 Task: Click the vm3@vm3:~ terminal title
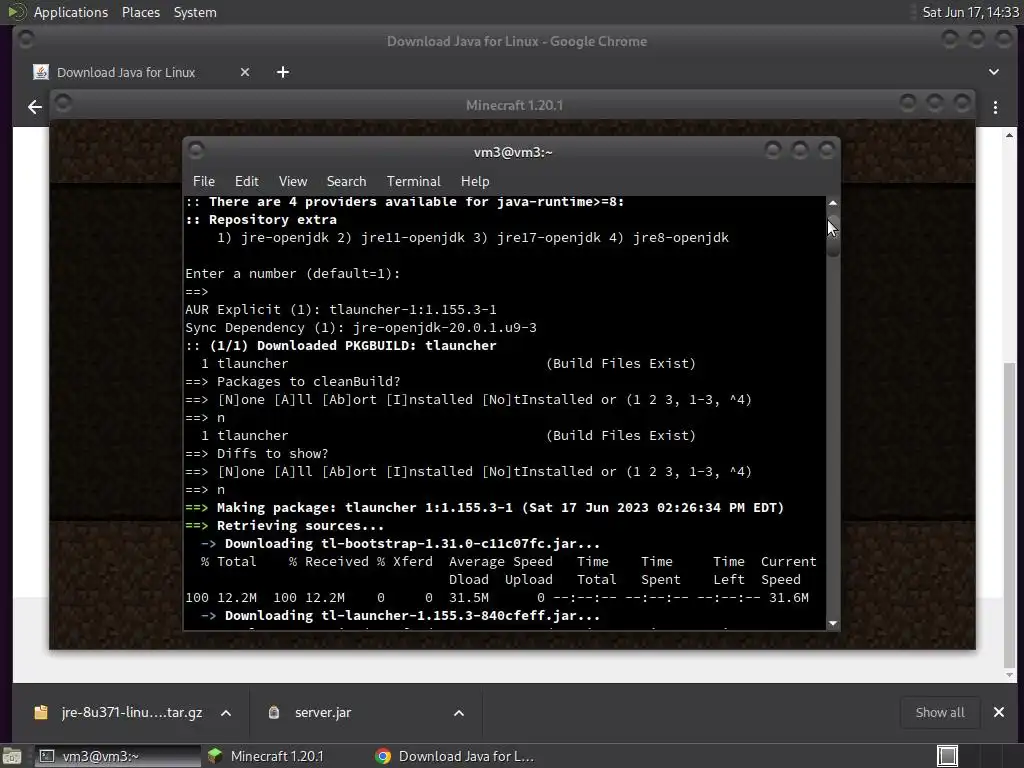pyautogui.click(x=513, y=152)
